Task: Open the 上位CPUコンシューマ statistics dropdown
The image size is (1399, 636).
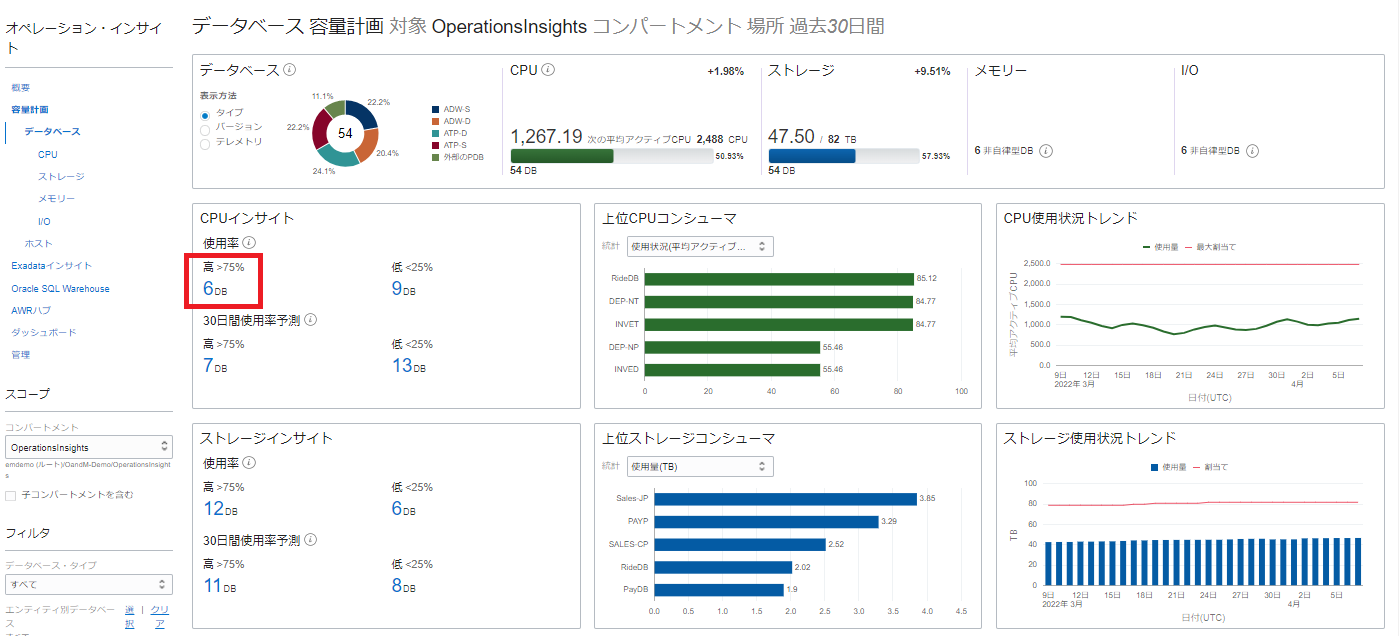Action: coord(700,246)
